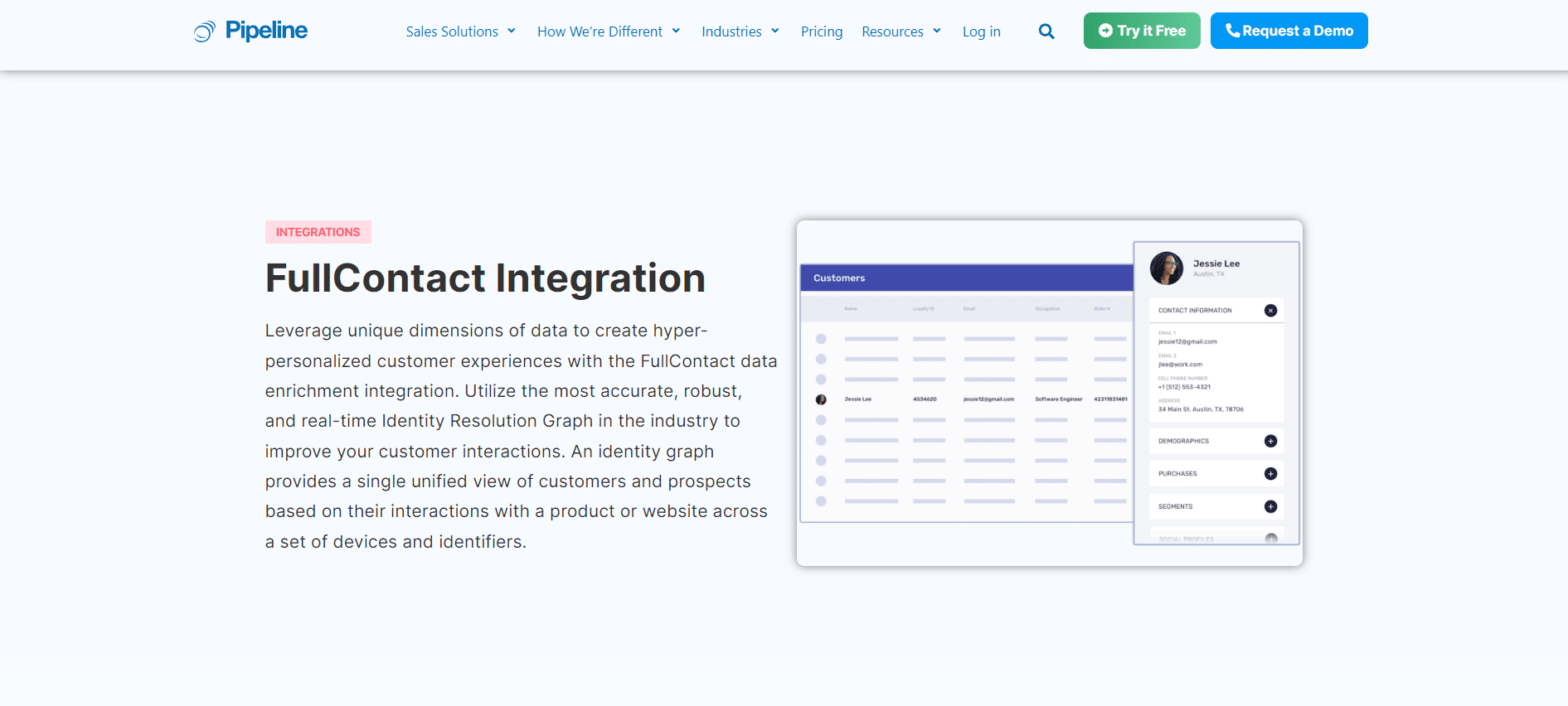This screenshot has height=706, width=1568.
Task: Expand the Industries dropdown
Action: (x=741, y=31)
